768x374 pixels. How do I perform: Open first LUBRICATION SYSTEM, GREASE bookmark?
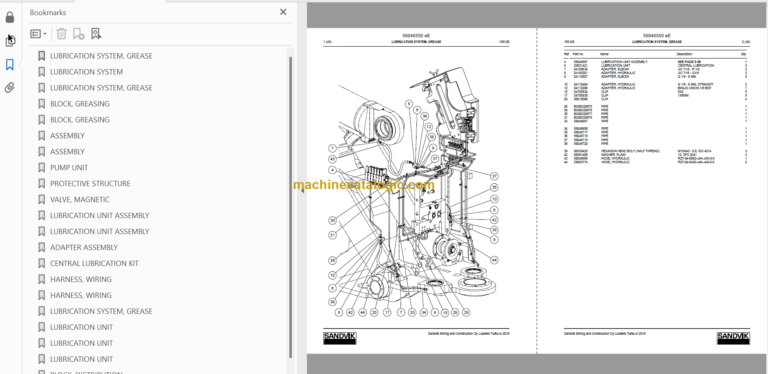101,56
